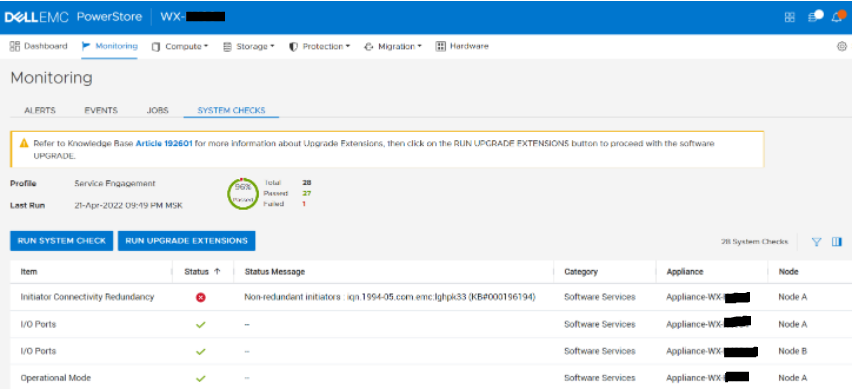Screen dimensions: 853x390
Task: Click the Last Run date 21-Apr-2022
Action: [x=128, y=206]
